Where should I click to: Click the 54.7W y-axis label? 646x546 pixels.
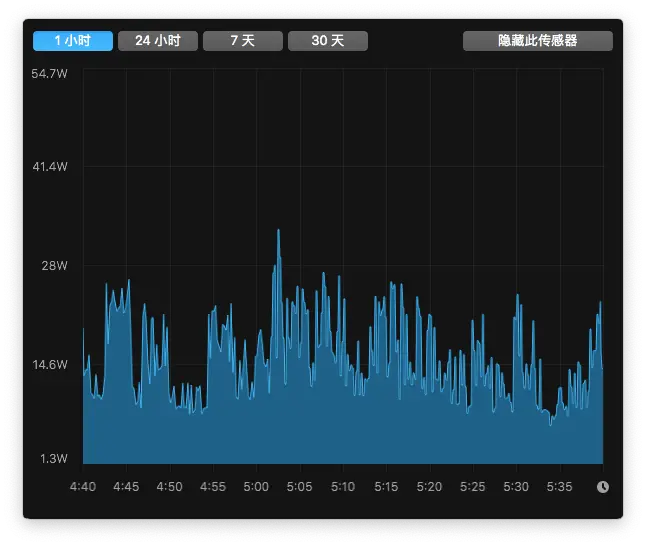pos(49,74)
